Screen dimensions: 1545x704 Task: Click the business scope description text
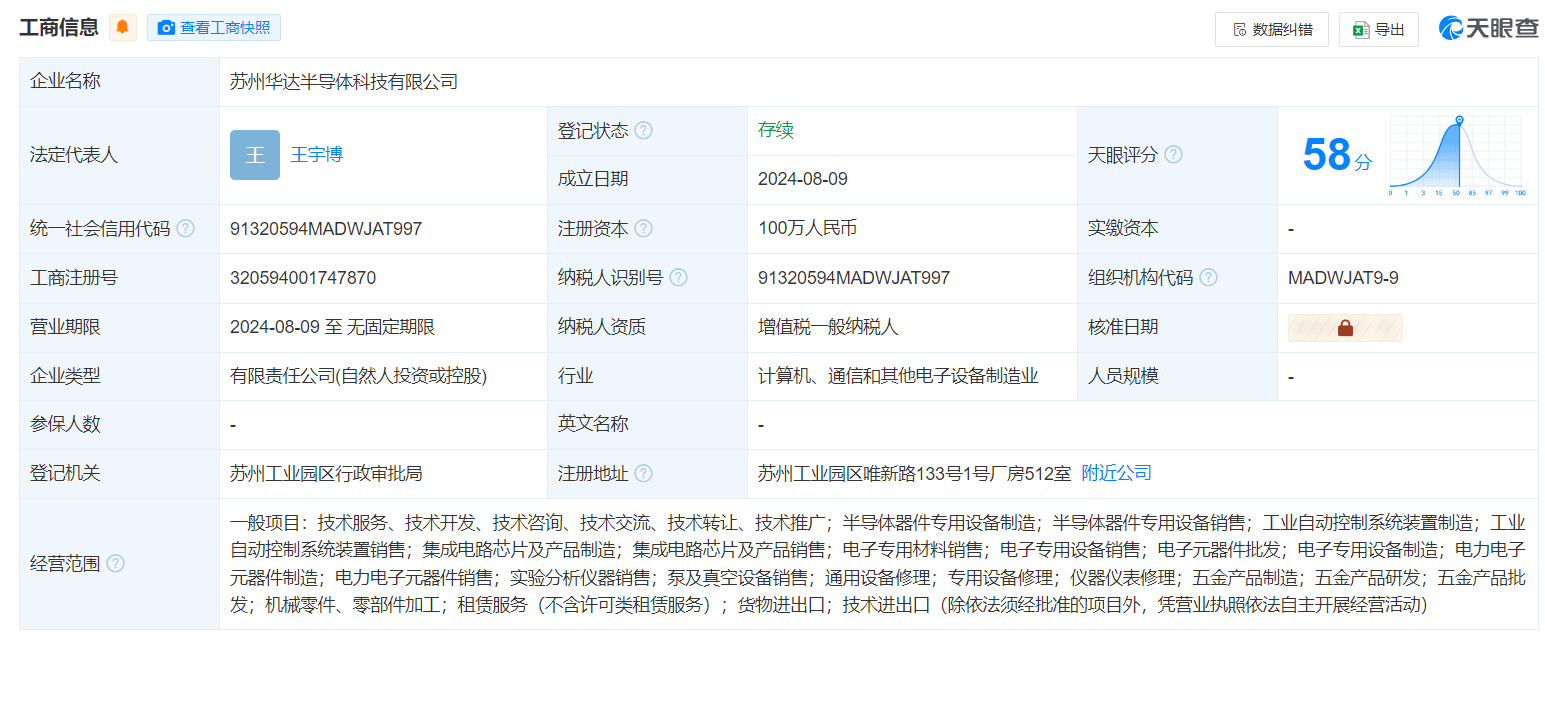tap(878, 564)
